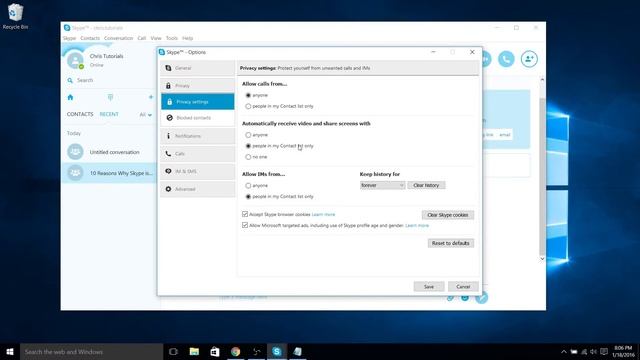Allow calls from anyone
640x360 pixels.
[x=248, y=95]
